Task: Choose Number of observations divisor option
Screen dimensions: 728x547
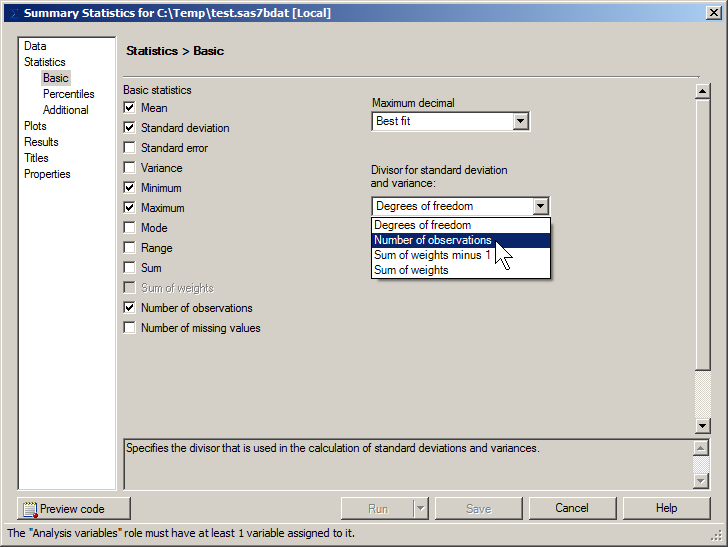Action: [461, 240]
